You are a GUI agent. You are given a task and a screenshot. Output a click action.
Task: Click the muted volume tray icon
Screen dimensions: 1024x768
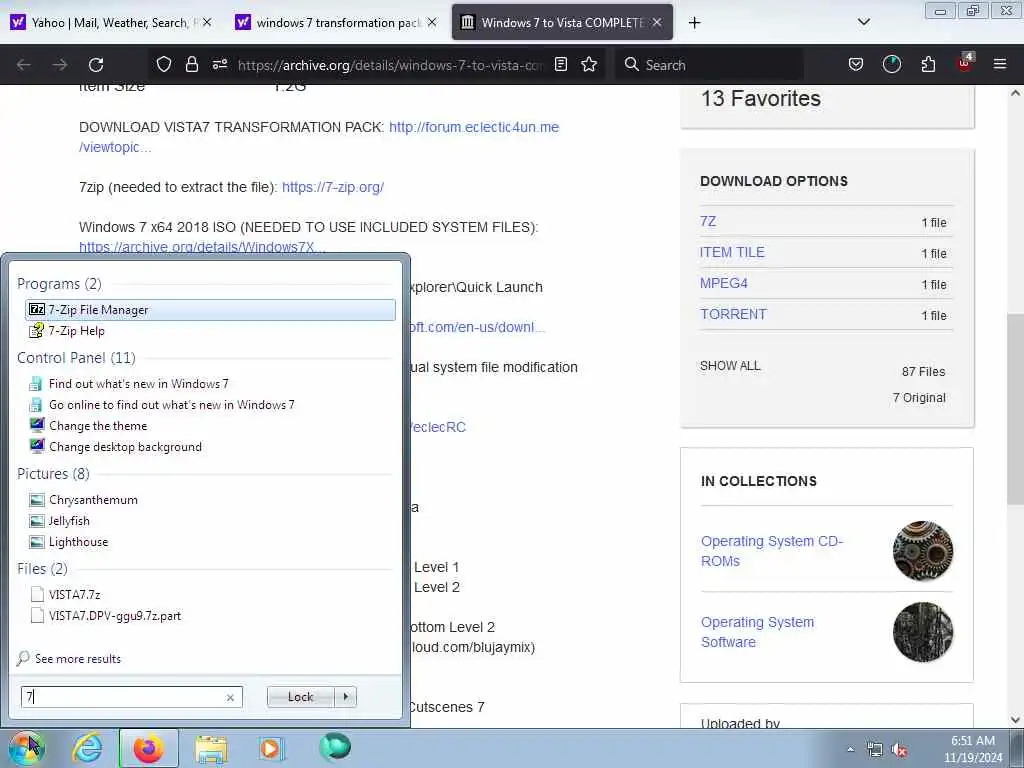click(899, 750)
